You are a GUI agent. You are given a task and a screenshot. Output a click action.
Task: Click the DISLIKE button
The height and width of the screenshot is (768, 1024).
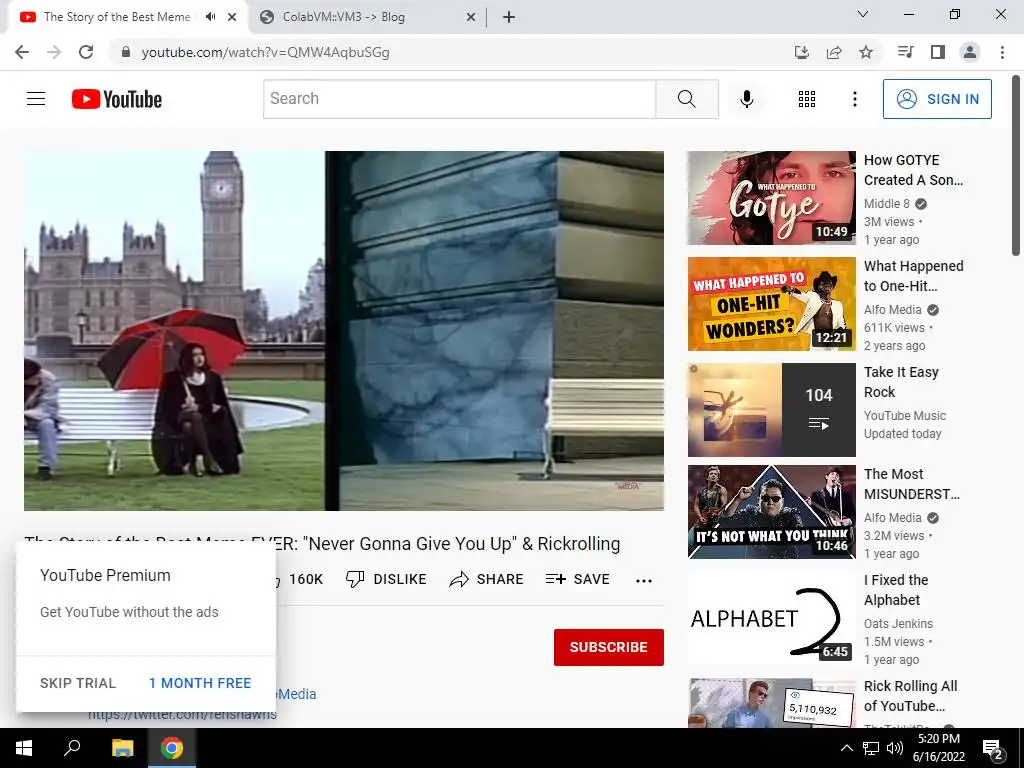[x=386, y=579]
